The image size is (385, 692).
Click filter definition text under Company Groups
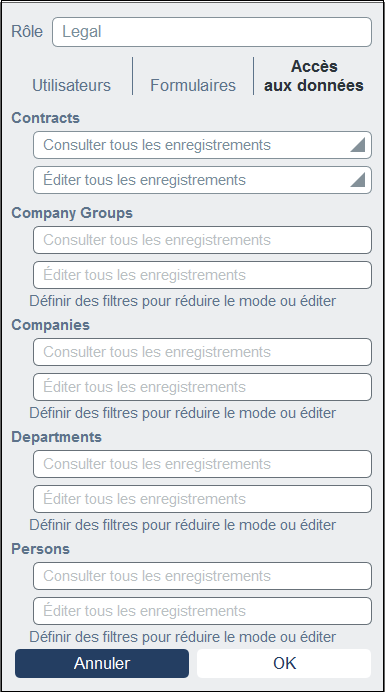pyautogui.click(x=182, y=301)
